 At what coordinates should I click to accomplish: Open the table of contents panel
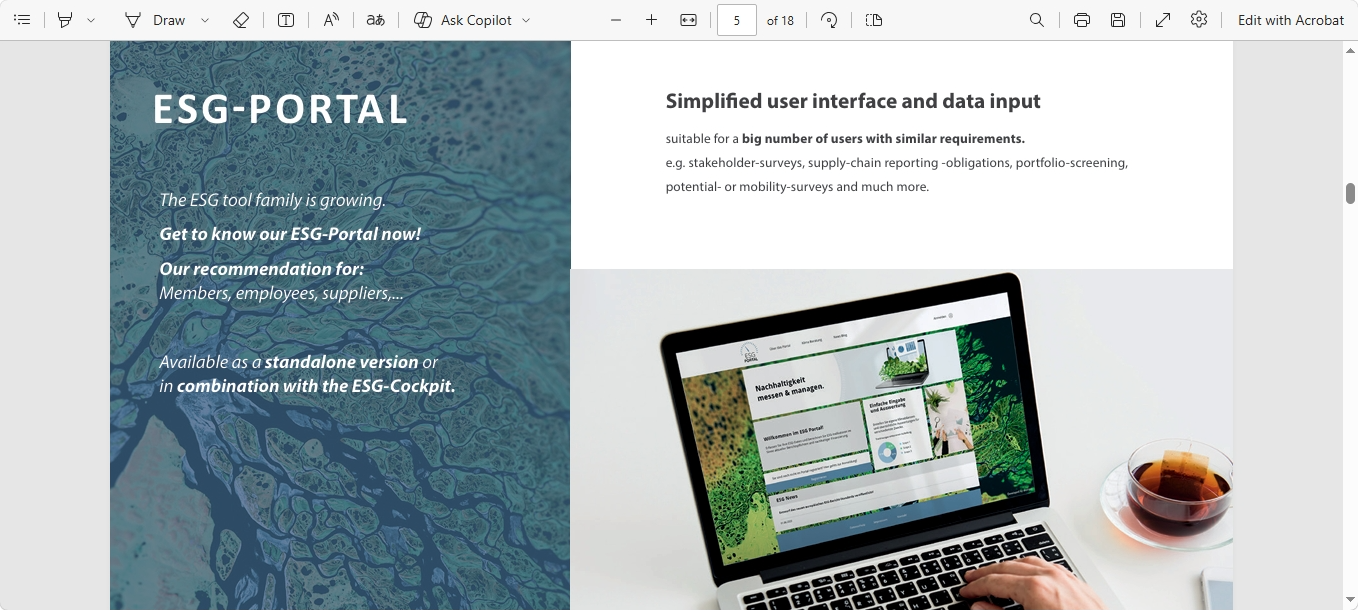[22, 20]
